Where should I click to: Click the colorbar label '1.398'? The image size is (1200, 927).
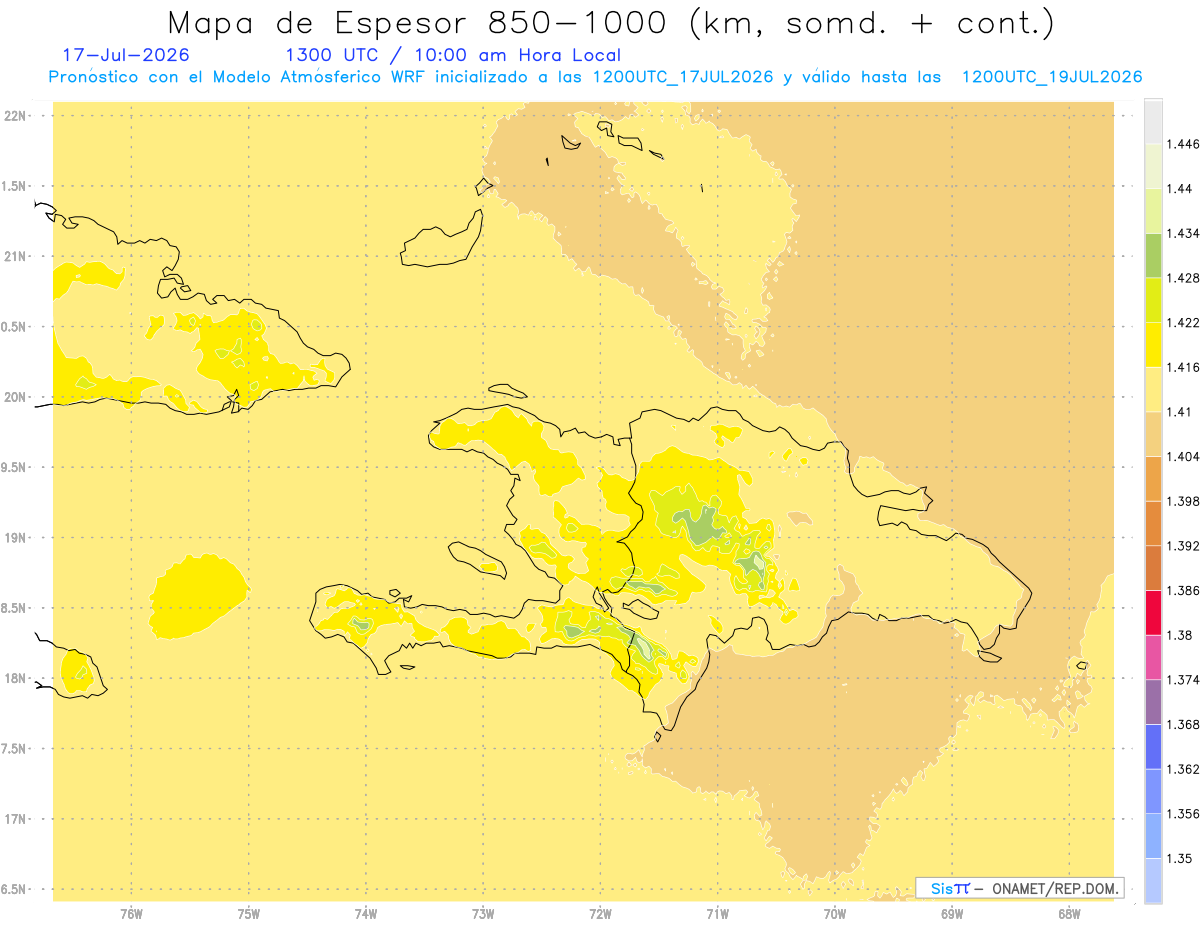tap(1185, 501)
